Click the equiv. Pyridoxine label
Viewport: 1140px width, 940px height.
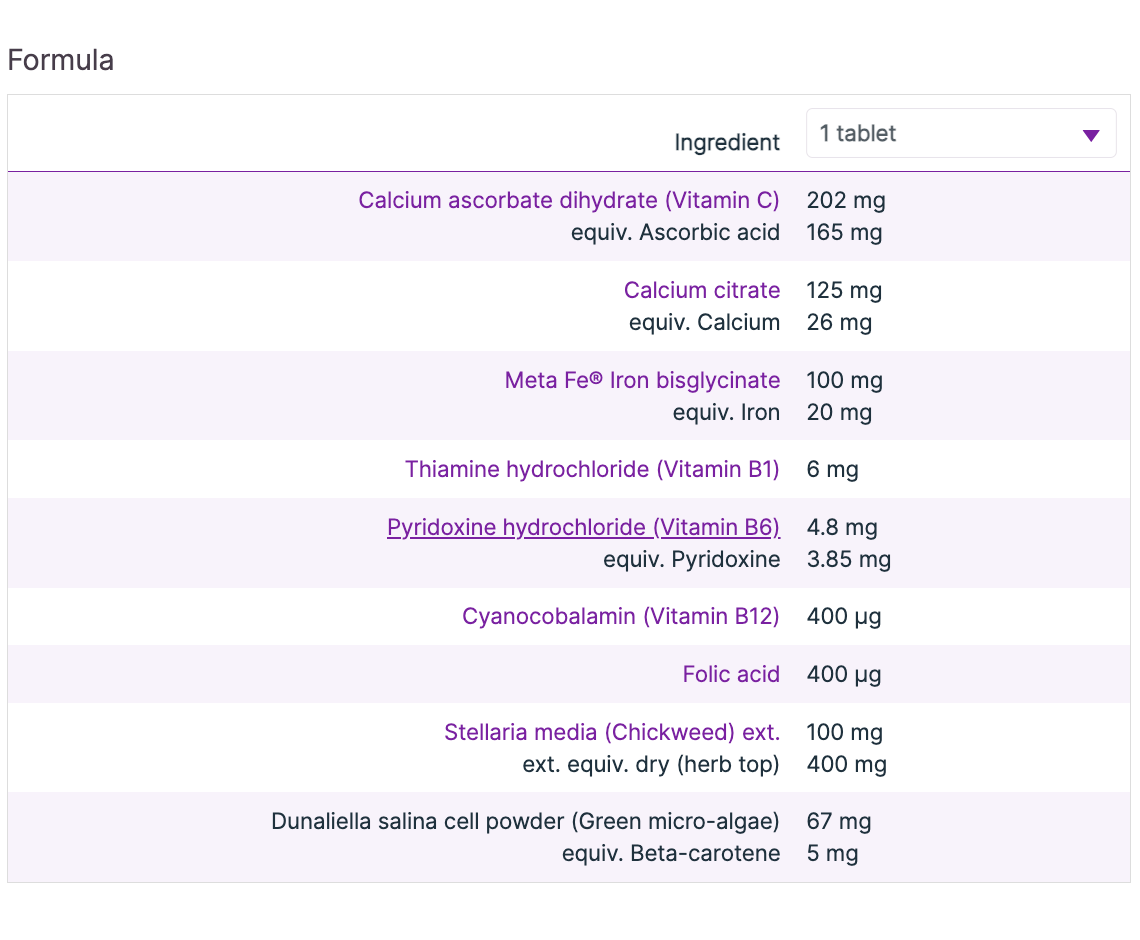click(691, 559)
